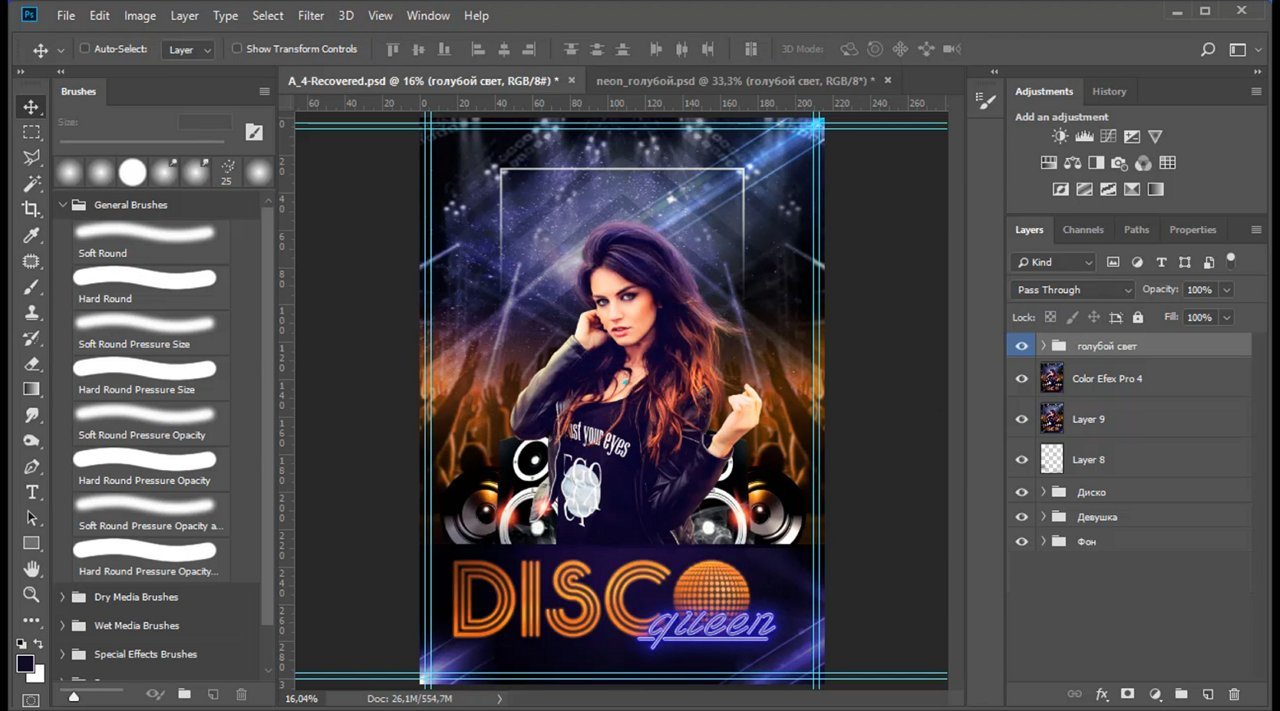The height and width of the screenshot is (711, 1280).
Task: Click the delete layer trash icon
Action: [x=1234, y=694]
